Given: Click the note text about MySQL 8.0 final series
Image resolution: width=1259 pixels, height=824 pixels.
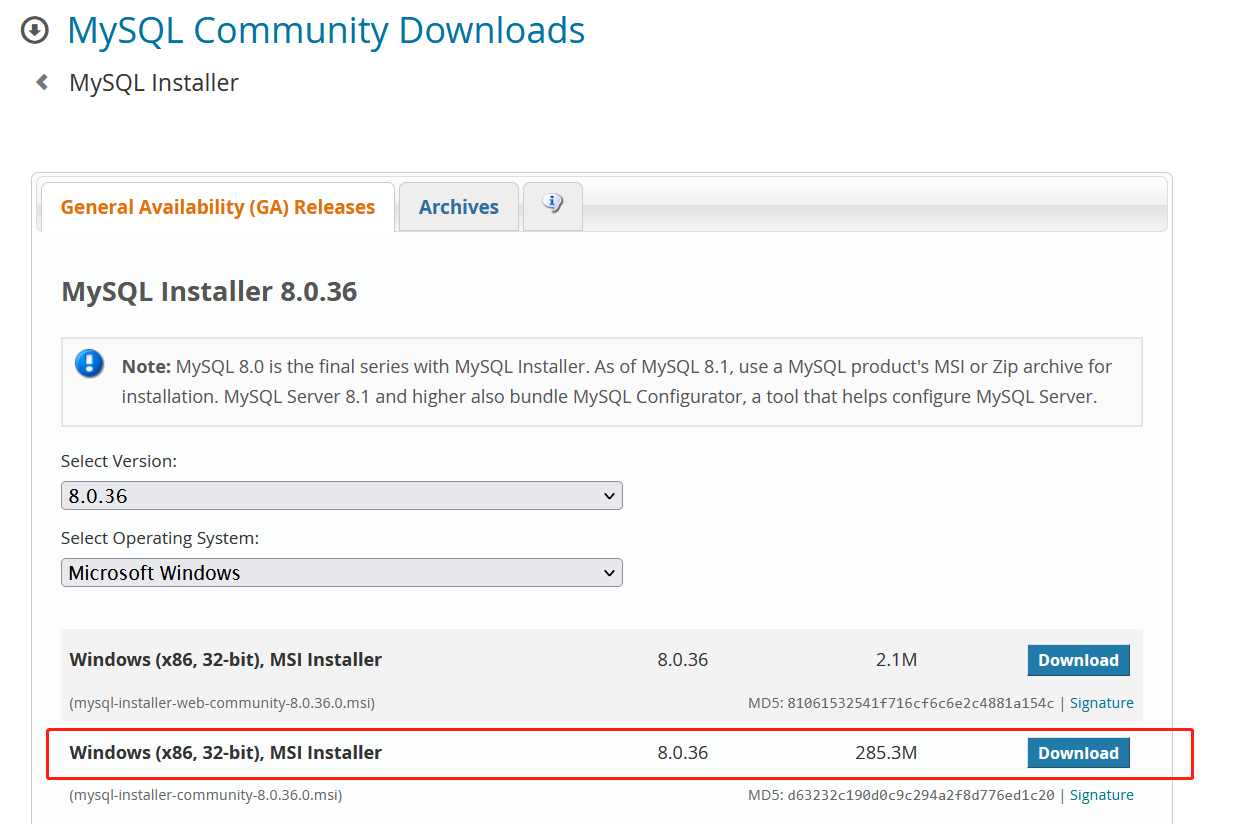Looking at the screenshot, I should pyautogui.click(x=617, y=382).
